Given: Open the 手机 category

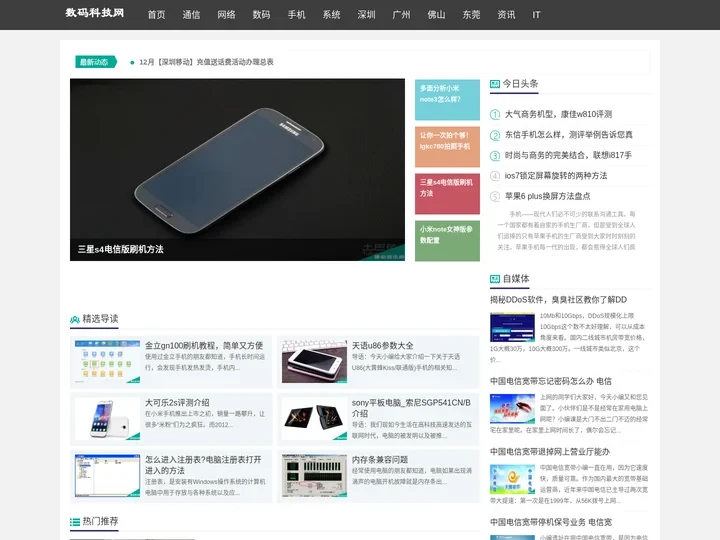Looking at the screenshot, I should tap(296, 15).
